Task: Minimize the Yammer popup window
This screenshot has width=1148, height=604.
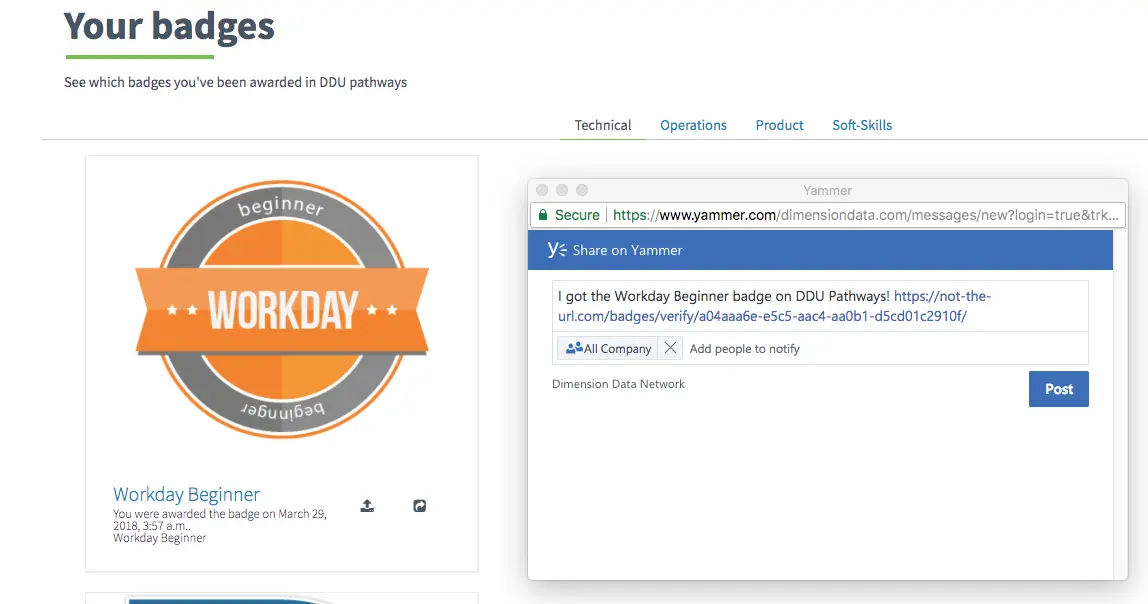Action: coord(562,190)
